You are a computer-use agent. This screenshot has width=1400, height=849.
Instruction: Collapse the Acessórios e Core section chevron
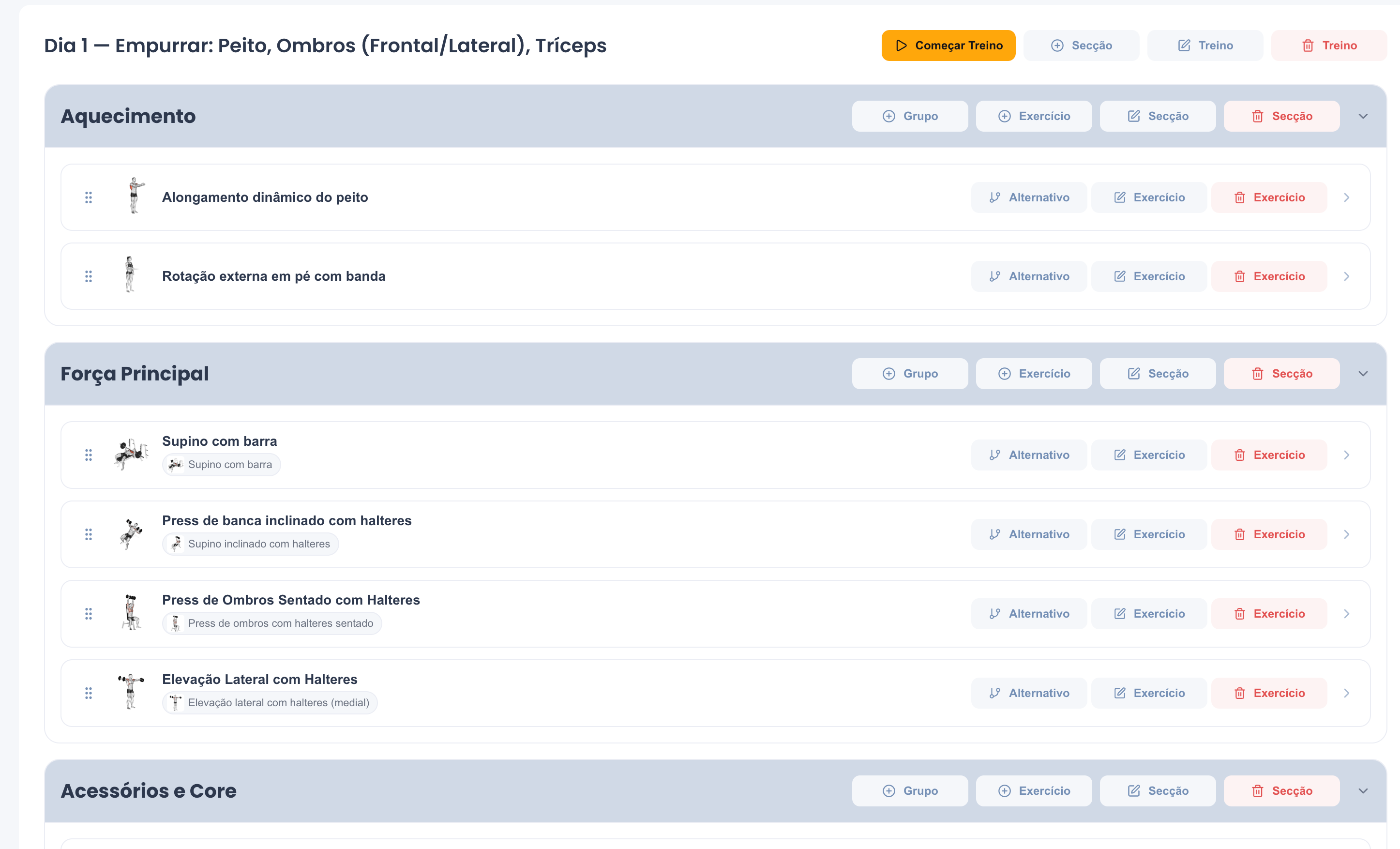1363,790
